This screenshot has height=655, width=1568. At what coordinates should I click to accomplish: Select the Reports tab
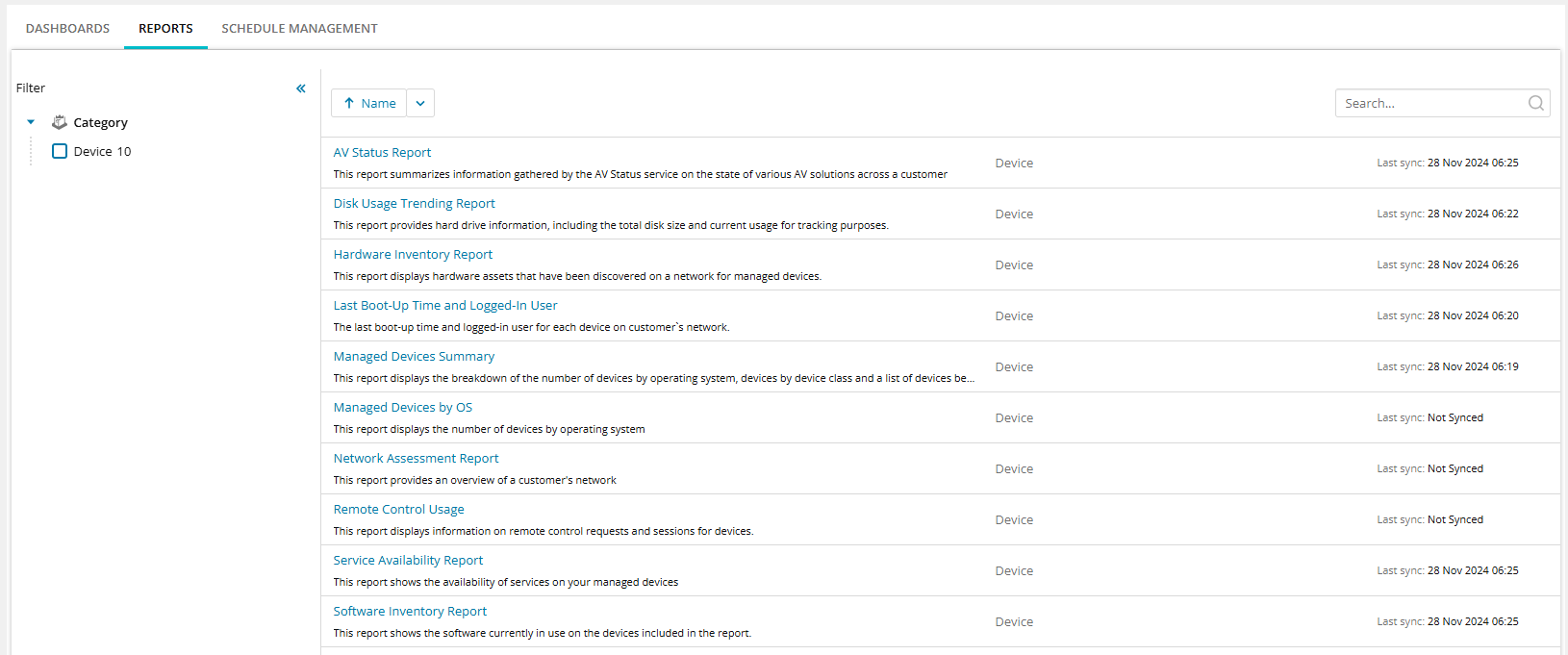(x=165, y=28)
